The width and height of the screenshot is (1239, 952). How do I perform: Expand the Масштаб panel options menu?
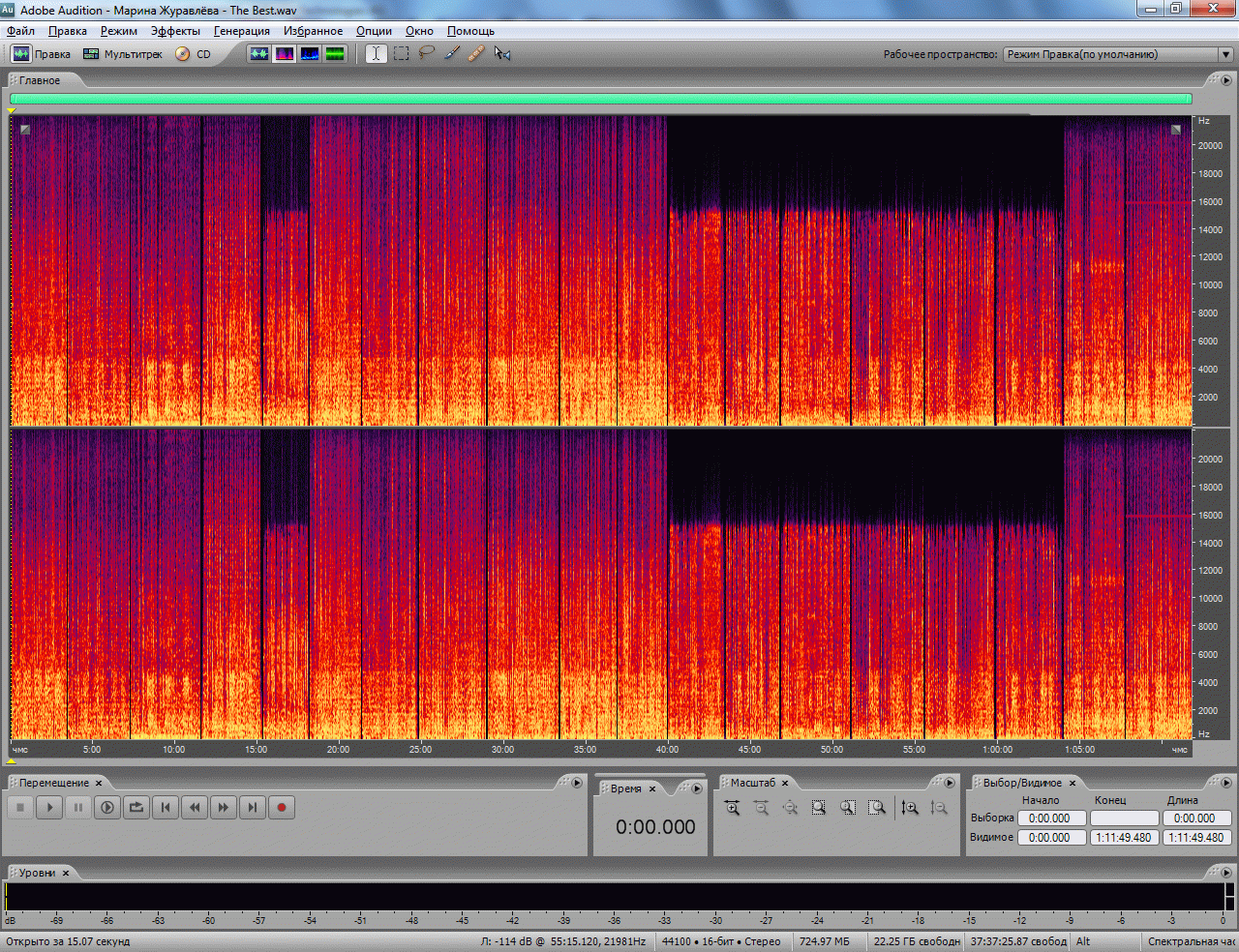(950, 783)
